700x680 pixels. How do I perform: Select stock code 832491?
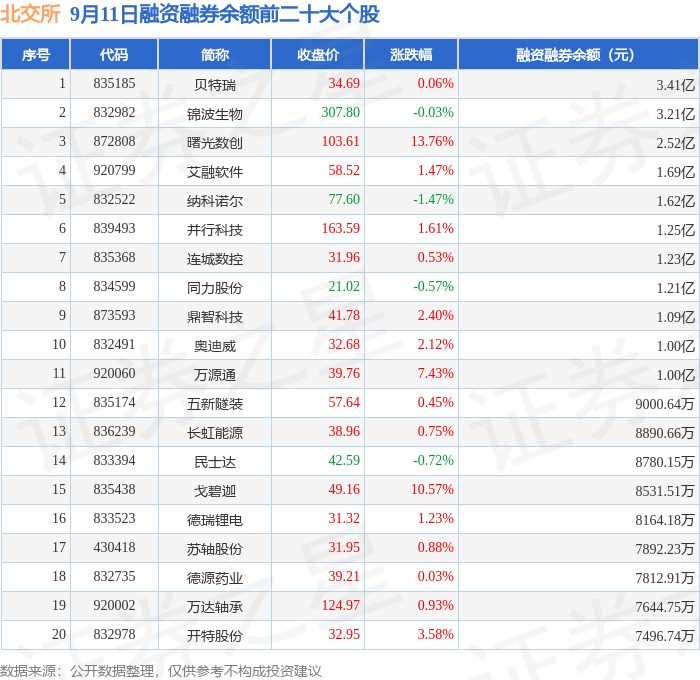(114, 344)
